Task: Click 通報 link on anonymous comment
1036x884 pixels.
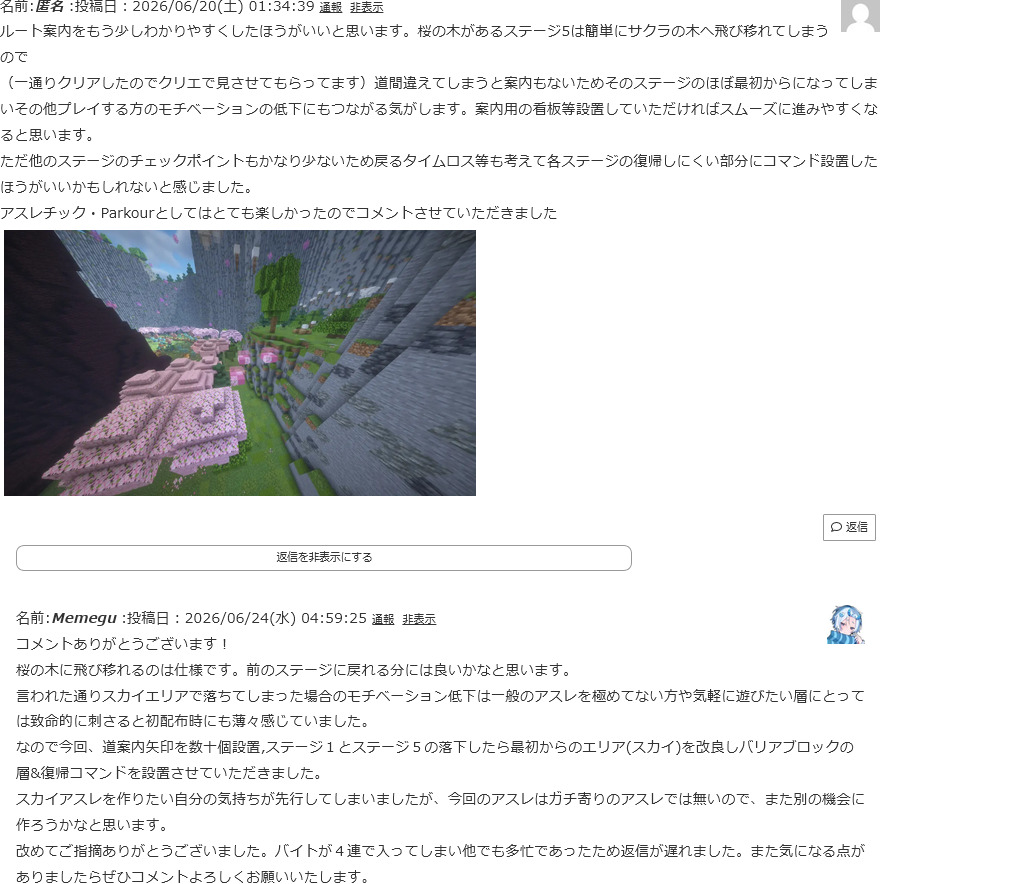Action: point(330,7)
